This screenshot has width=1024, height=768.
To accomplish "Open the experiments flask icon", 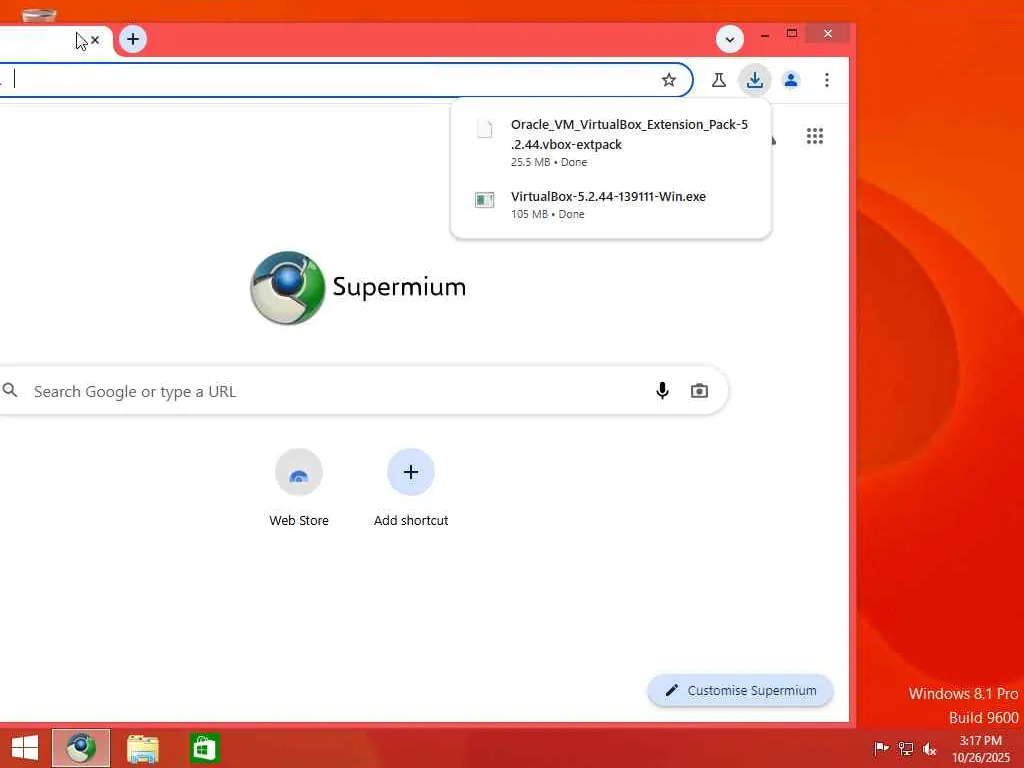I will tap(718, 80).
